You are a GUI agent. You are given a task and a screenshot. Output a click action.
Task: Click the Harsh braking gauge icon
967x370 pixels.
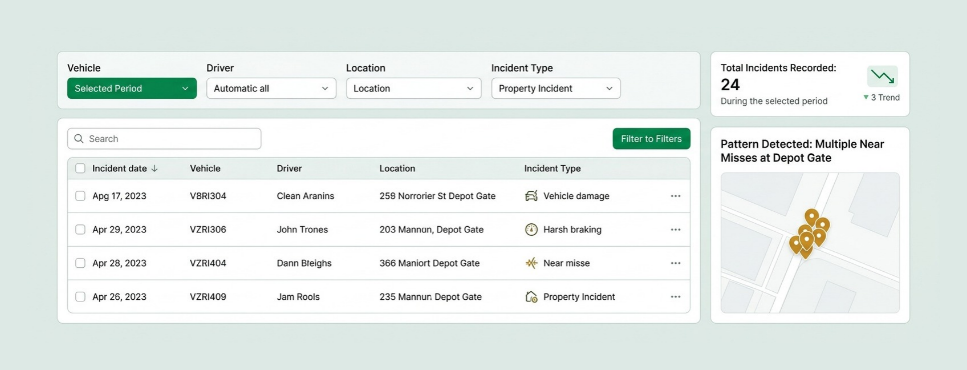531,229
